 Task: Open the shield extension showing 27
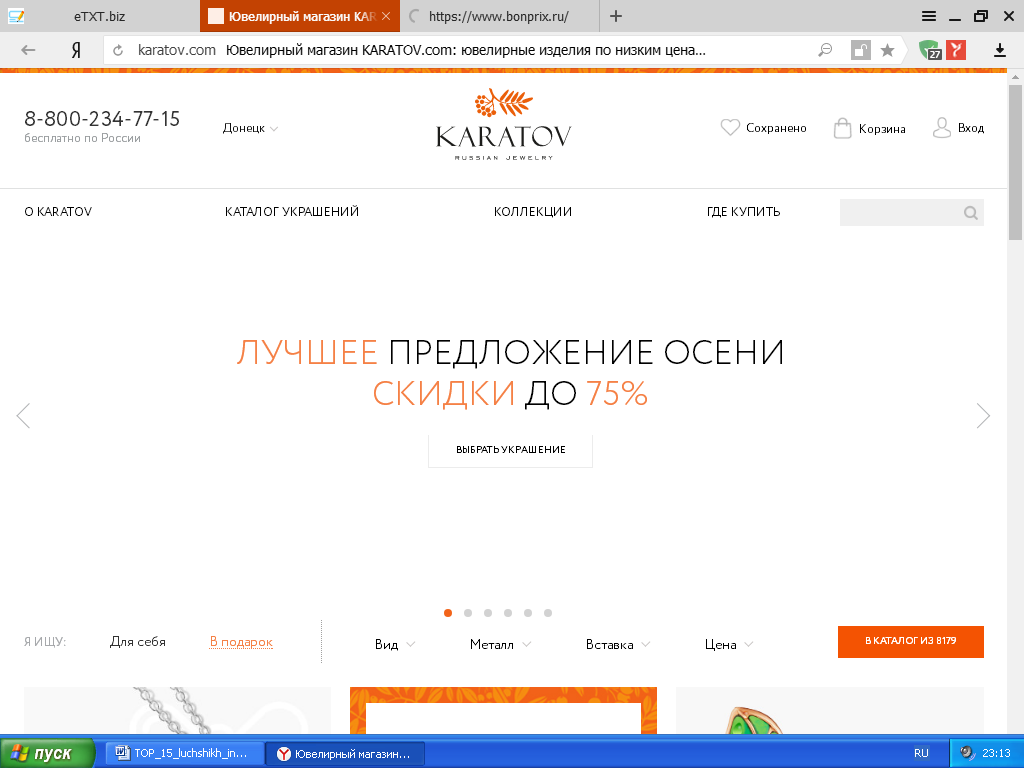click(930, 50)
